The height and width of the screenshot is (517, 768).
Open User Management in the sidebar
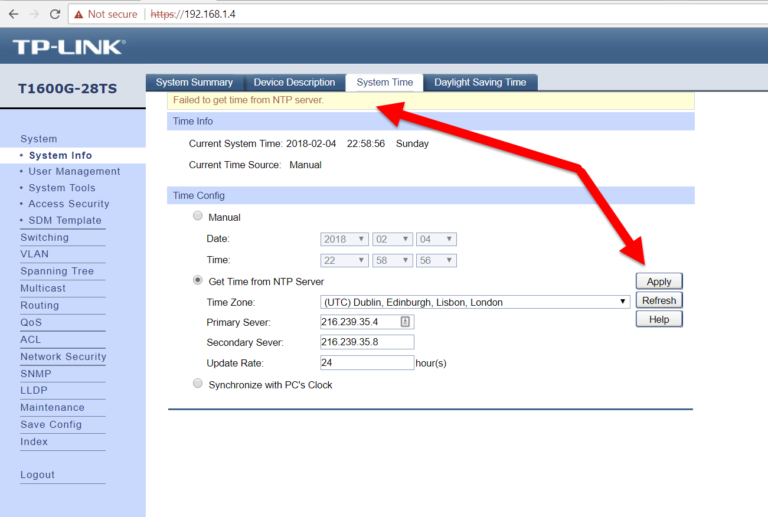74,171
